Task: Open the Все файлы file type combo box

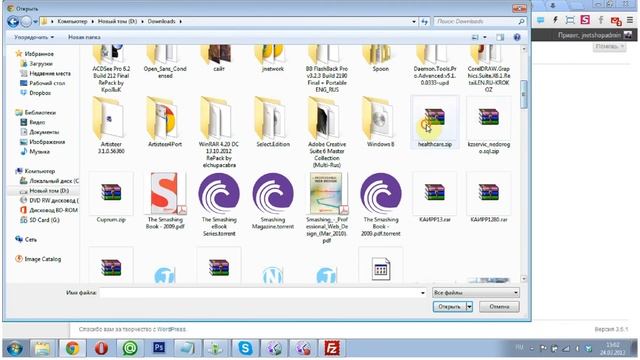Action: tap(476, 293)
